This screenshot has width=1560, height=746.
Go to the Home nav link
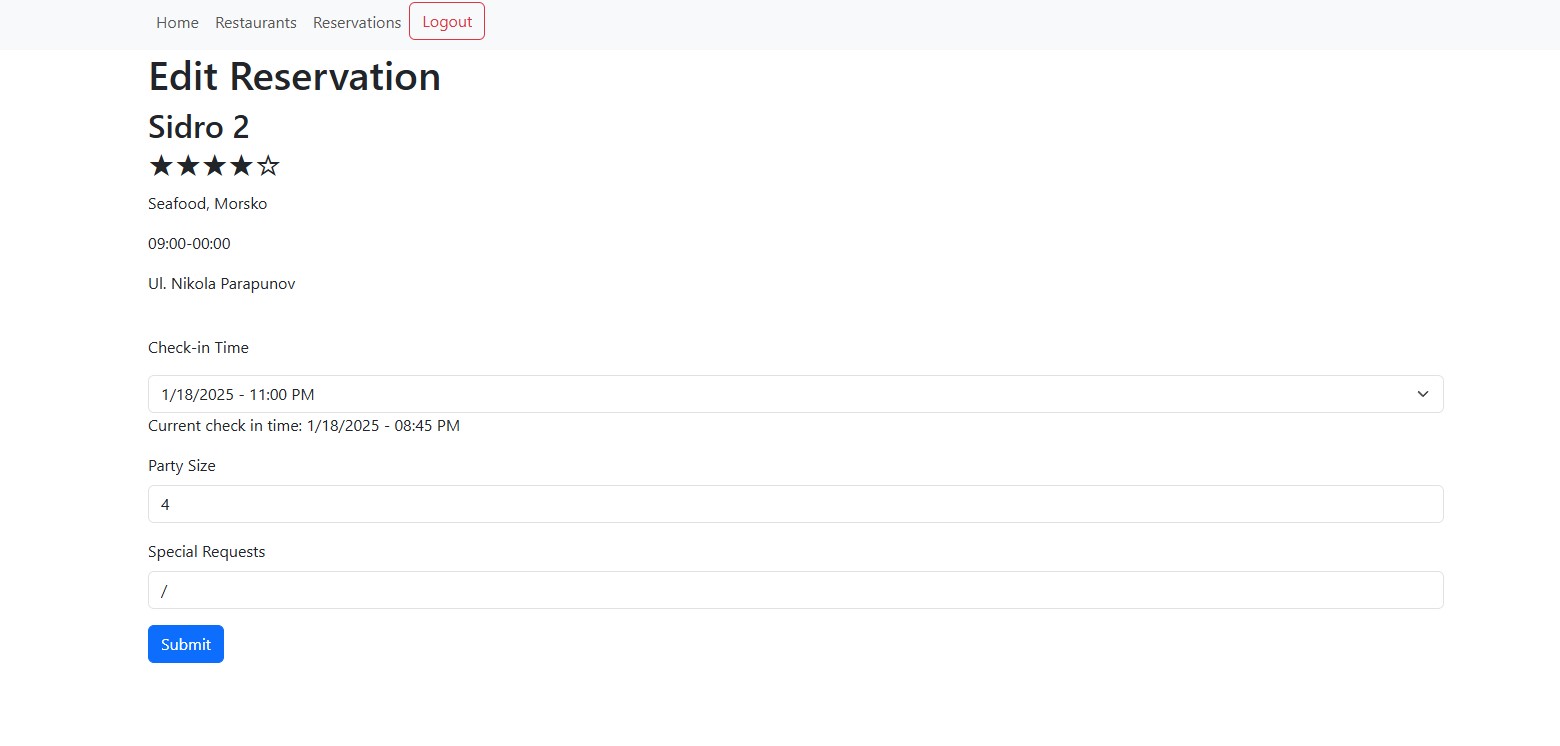point(177,22)
